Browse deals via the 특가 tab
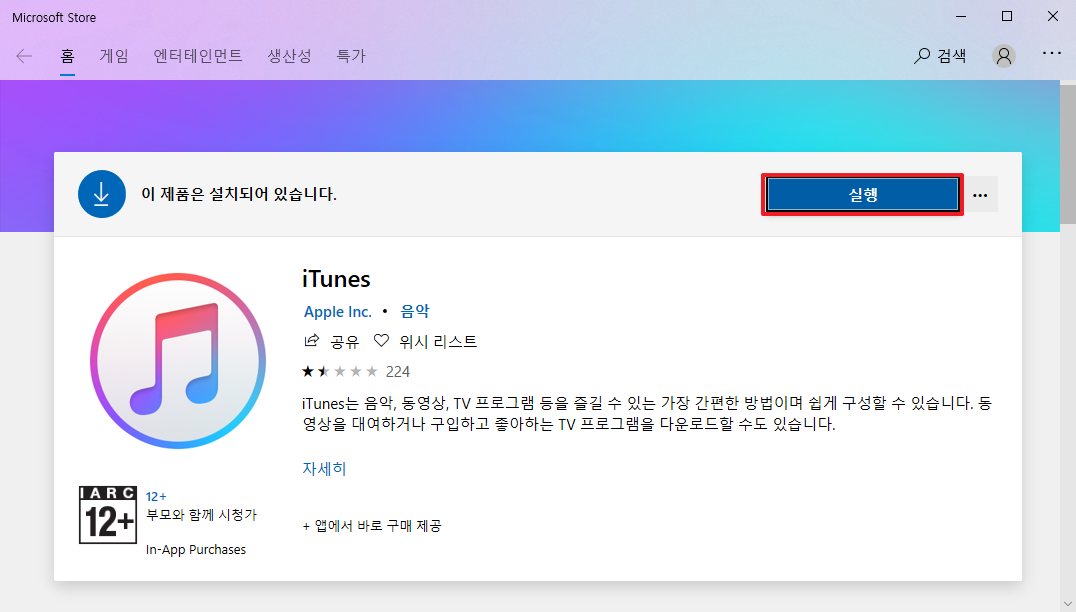 point(351,56)
